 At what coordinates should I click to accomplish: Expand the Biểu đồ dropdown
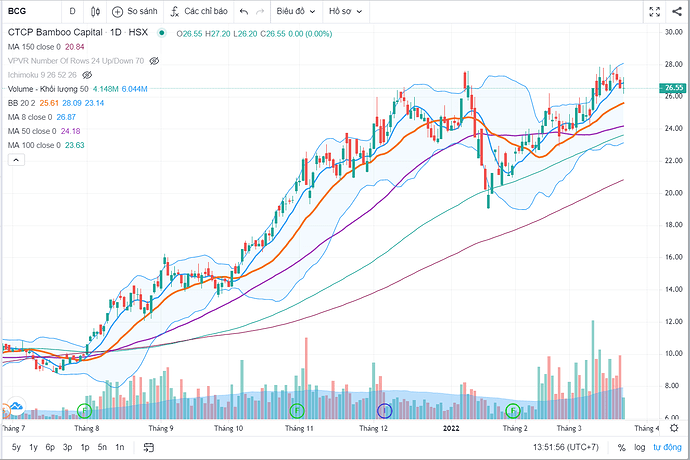click(298, 12)
